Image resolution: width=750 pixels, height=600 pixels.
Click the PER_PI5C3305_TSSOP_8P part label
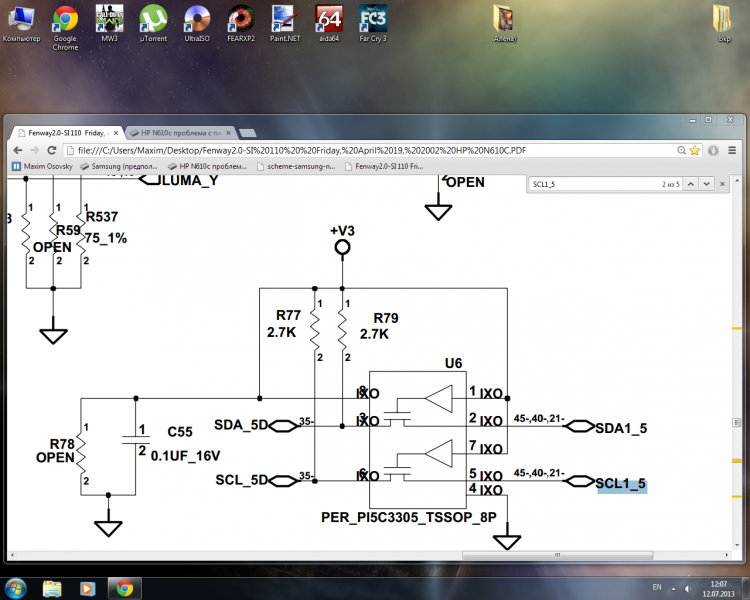click(409, 517)
